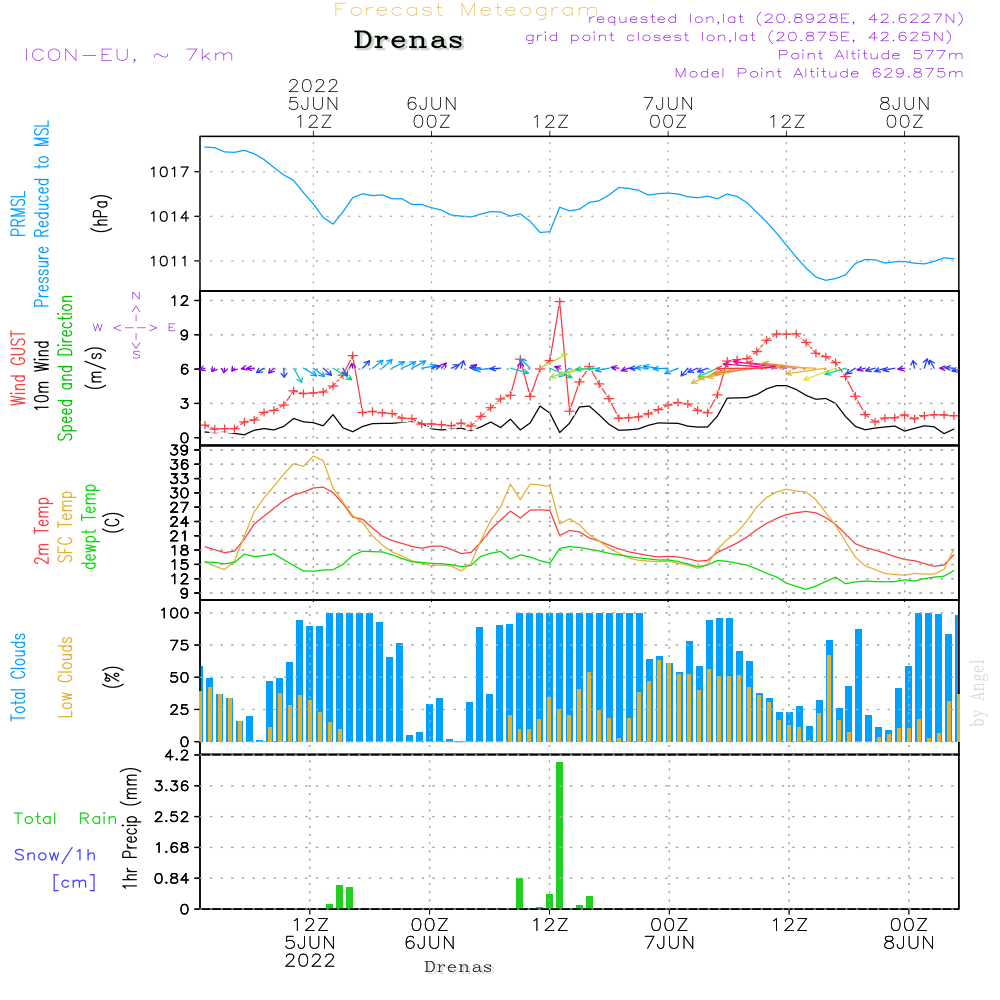Click the green 'Speed and Direction' label

65,368
